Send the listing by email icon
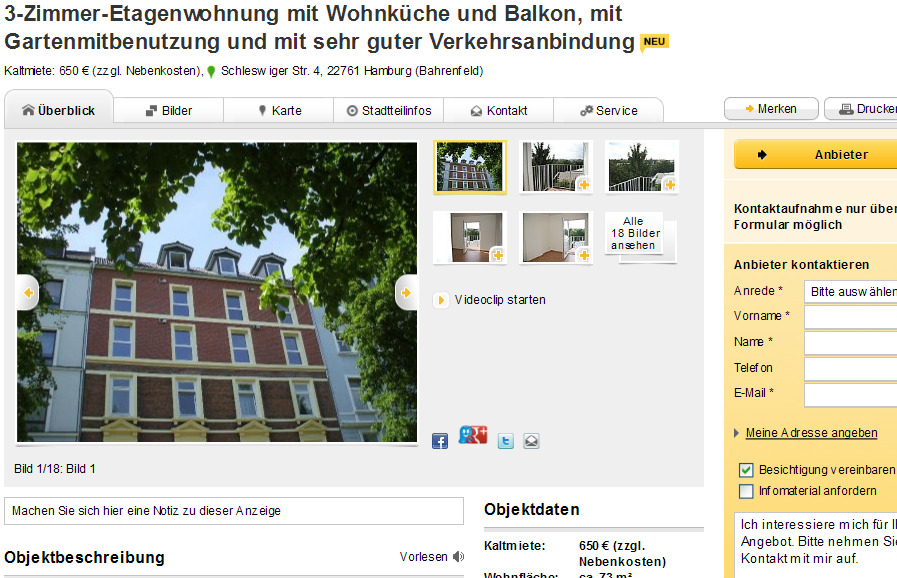 click(531, 440)
